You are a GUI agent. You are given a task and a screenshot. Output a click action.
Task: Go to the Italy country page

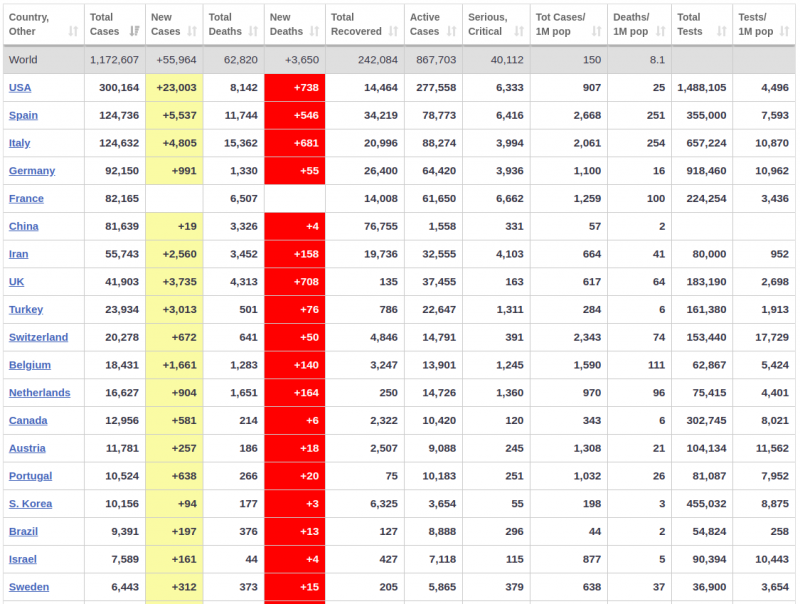point(20,143)
